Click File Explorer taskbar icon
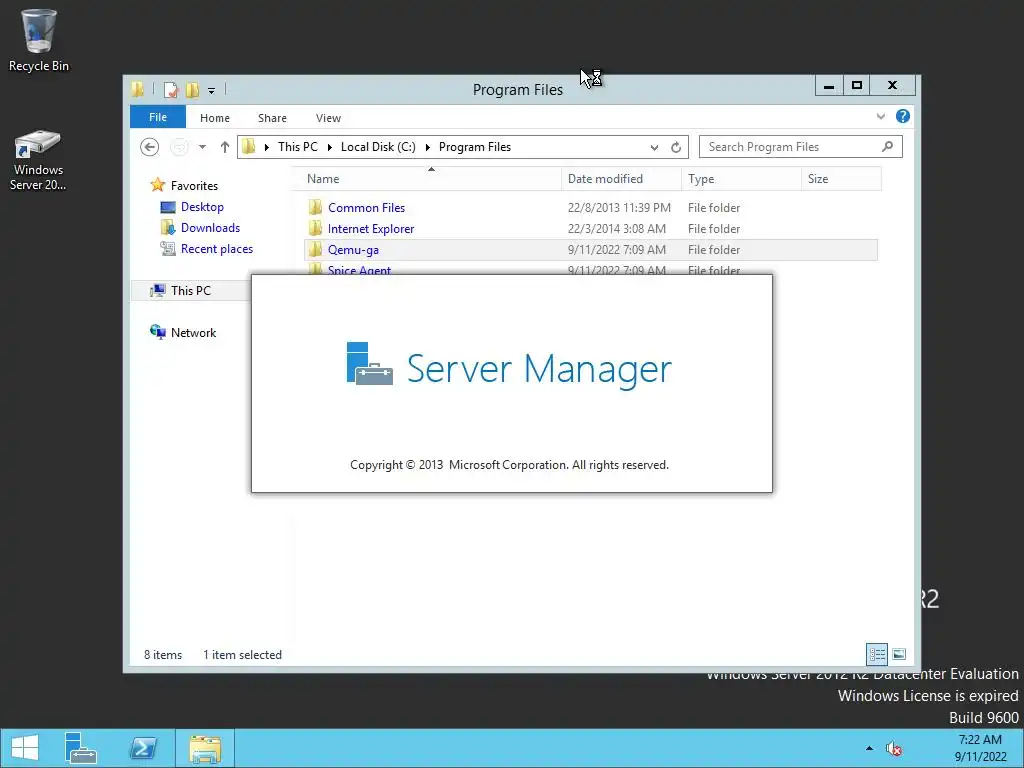Screen dimensions: 1024x768 click(205, 748)
